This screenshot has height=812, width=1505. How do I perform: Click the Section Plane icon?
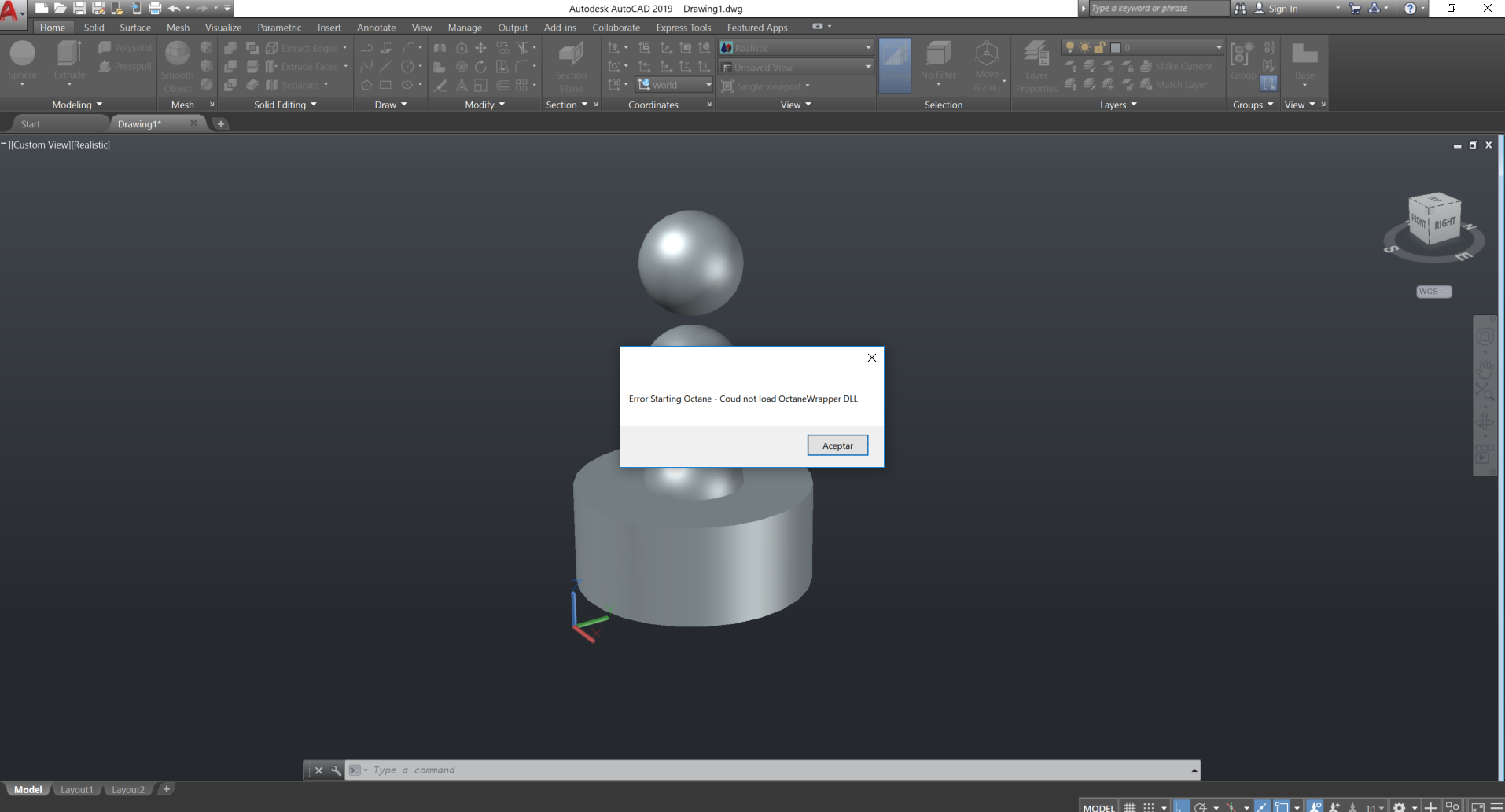tap(571, 53)
